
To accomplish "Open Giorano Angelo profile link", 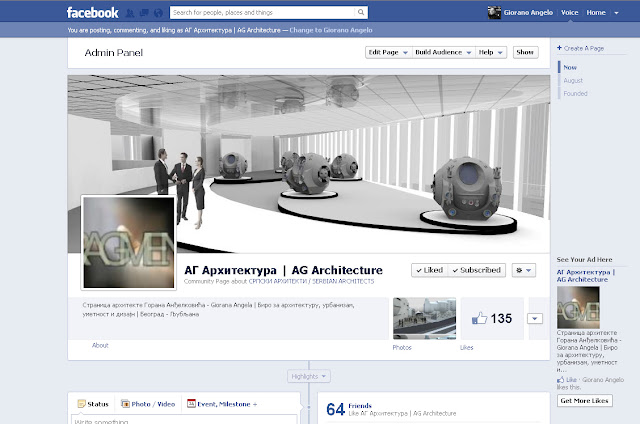I will coord(528,13).
